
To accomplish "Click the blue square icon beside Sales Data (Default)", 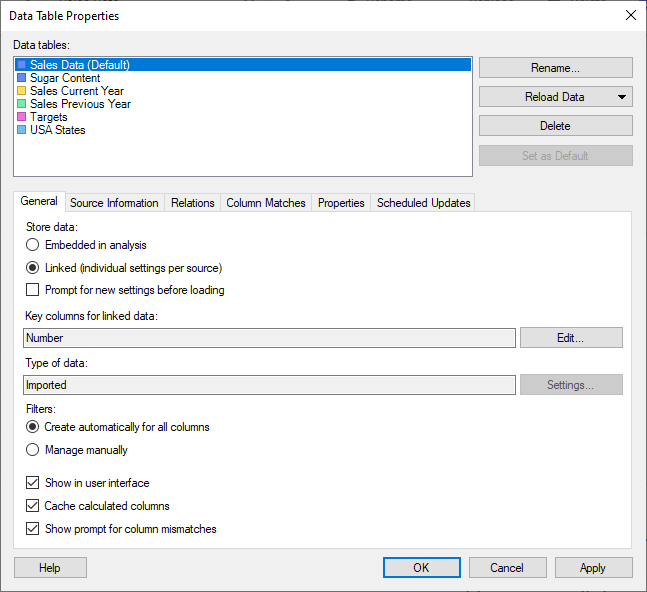I will coord(21,65).
